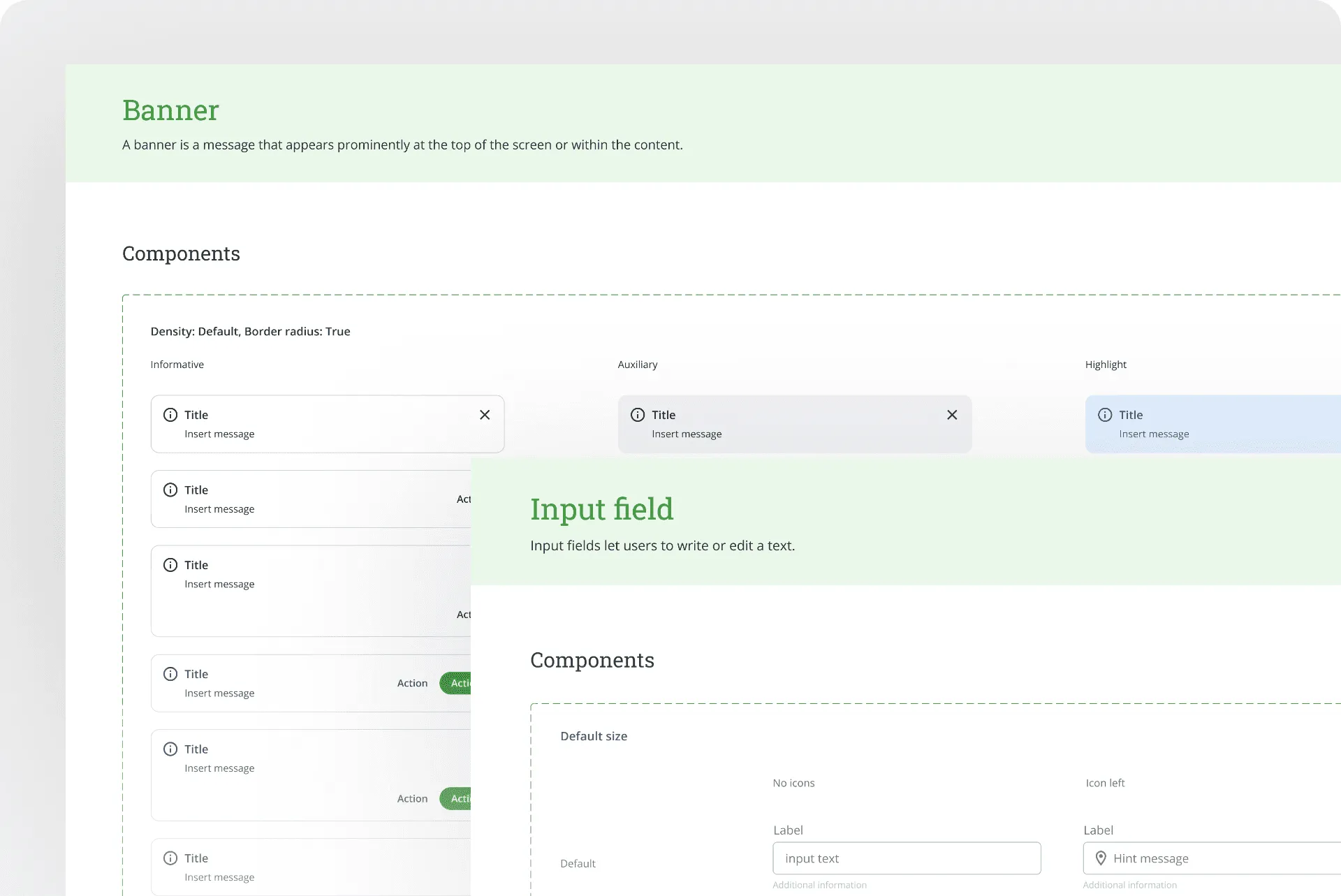
Task: Click the 'Highlight' column label
Action: pyautogui.click(x=1106, y=365)
